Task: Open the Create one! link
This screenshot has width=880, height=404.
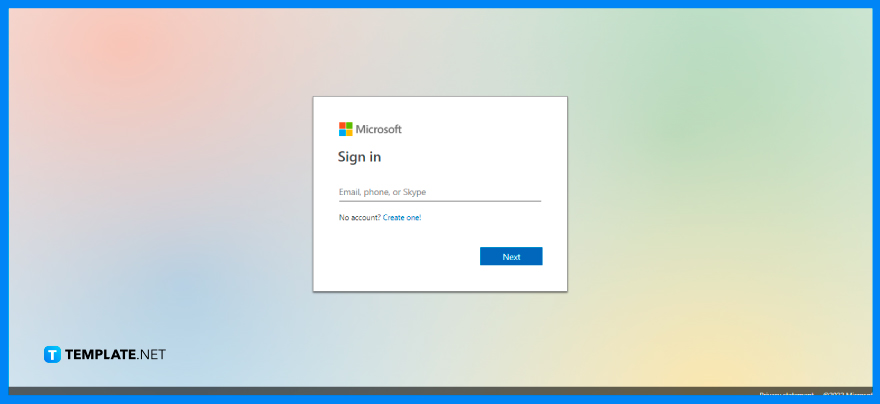Action: (402, 217)
